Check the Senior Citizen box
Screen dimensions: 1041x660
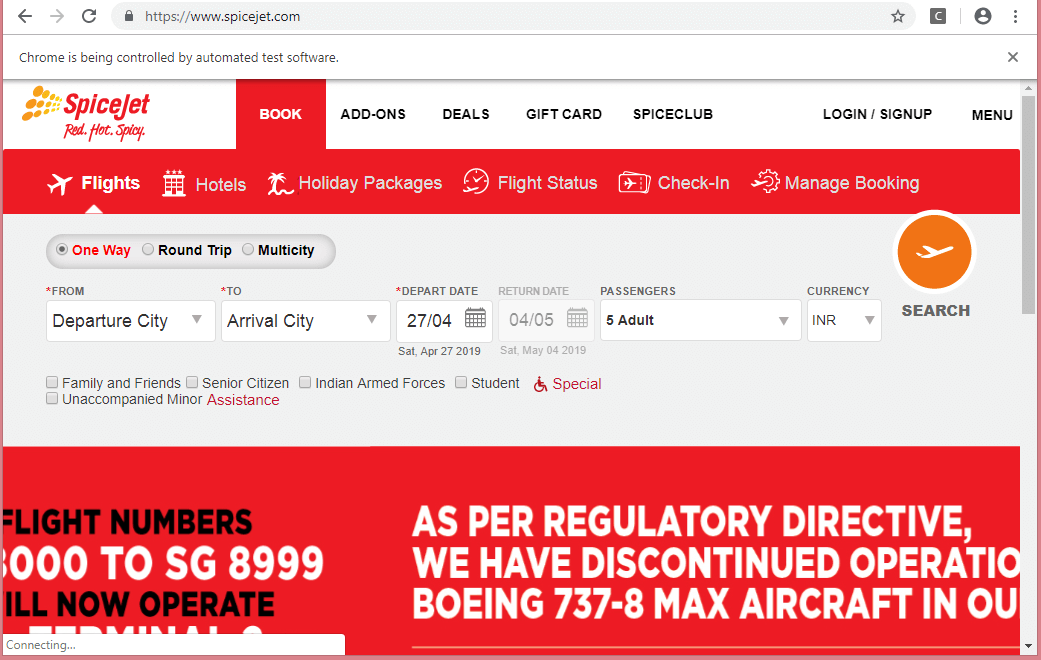click(192, 382)
